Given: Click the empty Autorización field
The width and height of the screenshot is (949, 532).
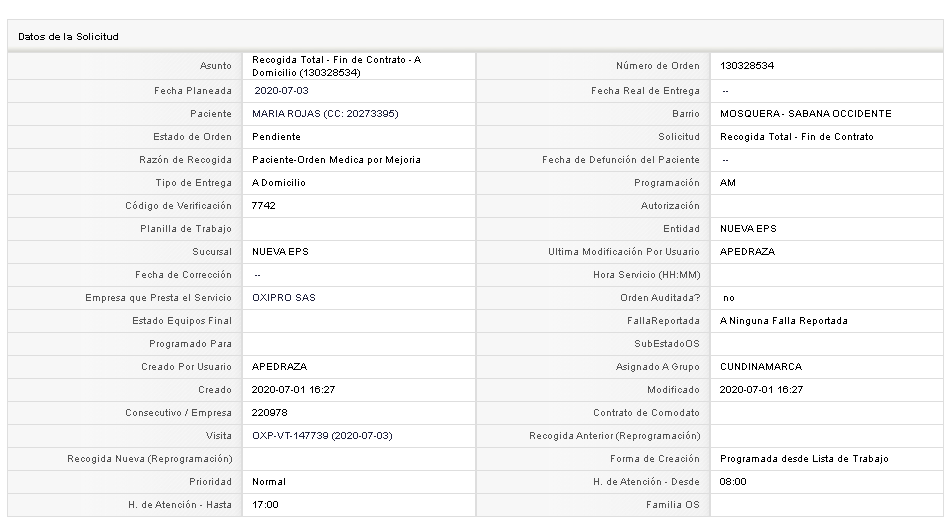Looking at the screenshot, I should (827, 206).
